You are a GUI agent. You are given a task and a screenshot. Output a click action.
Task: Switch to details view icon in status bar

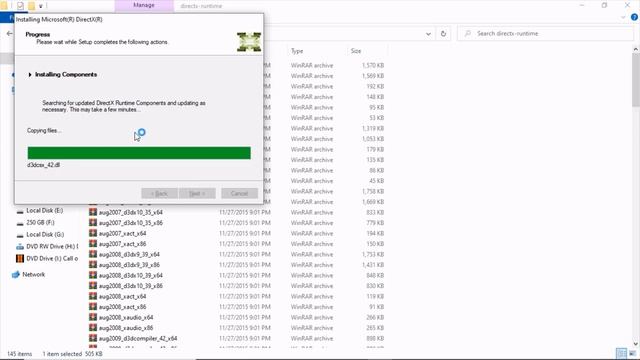[x=621, y=353]
